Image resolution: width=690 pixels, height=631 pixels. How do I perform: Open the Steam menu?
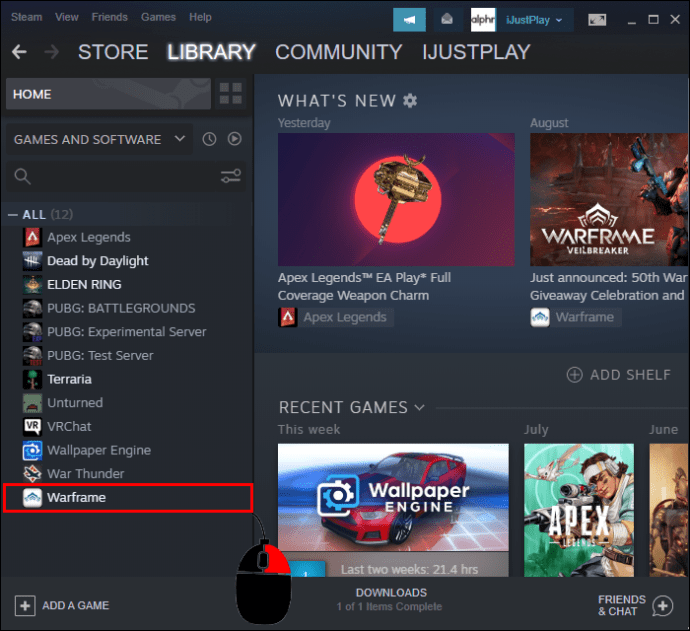pos(26,17)
